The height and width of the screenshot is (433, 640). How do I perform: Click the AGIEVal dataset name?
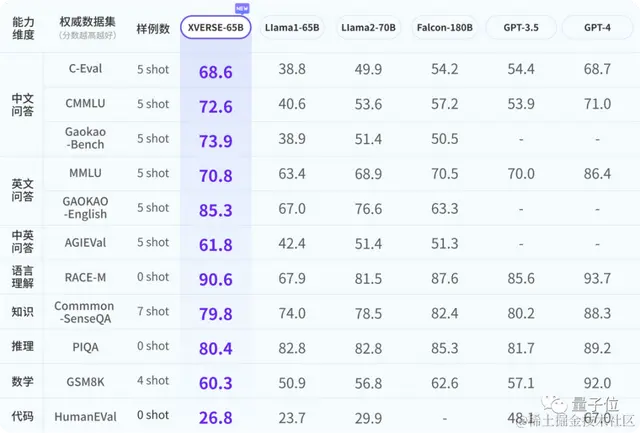tap(85, 243)
